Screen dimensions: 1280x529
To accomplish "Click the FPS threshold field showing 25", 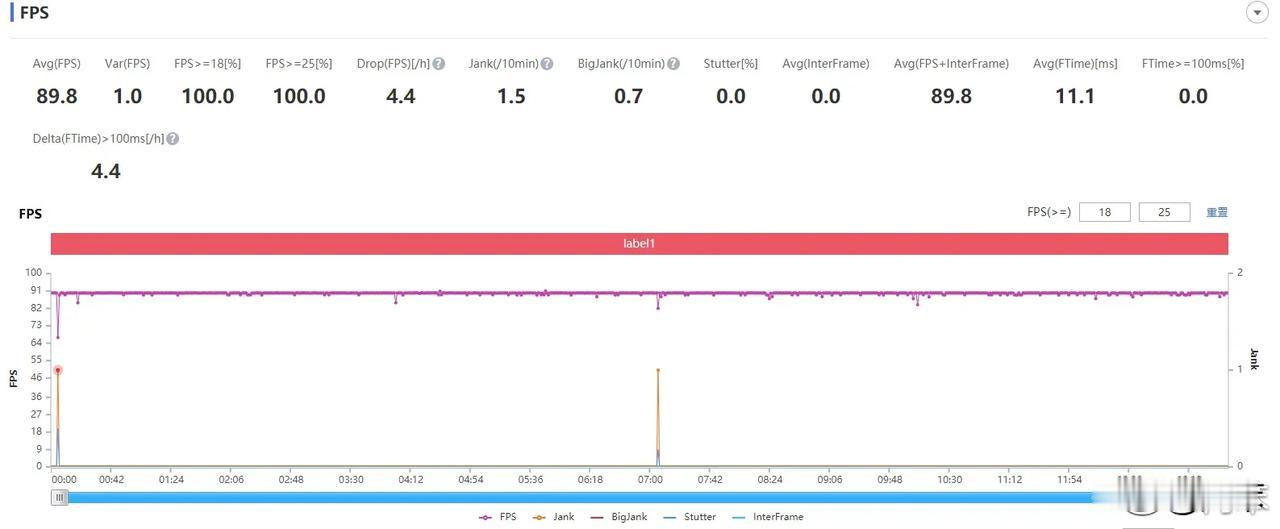I will tap(1164, 212).
